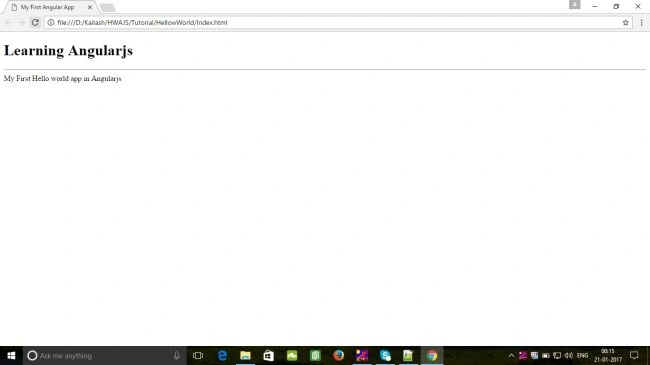650x365 pixels.
Task: Open Task View from the taskbar
Action: (198, 355)
